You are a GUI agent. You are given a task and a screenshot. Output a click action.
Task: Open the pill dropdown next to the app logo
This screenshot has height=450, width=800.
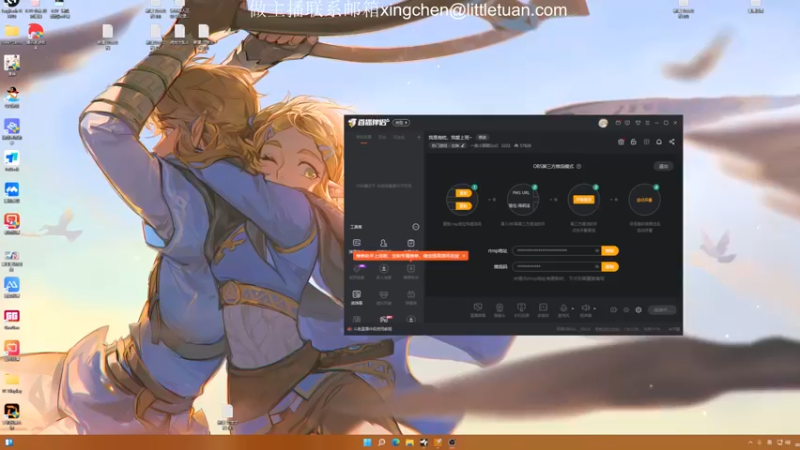pyautogui.click(x=401, y=123)
